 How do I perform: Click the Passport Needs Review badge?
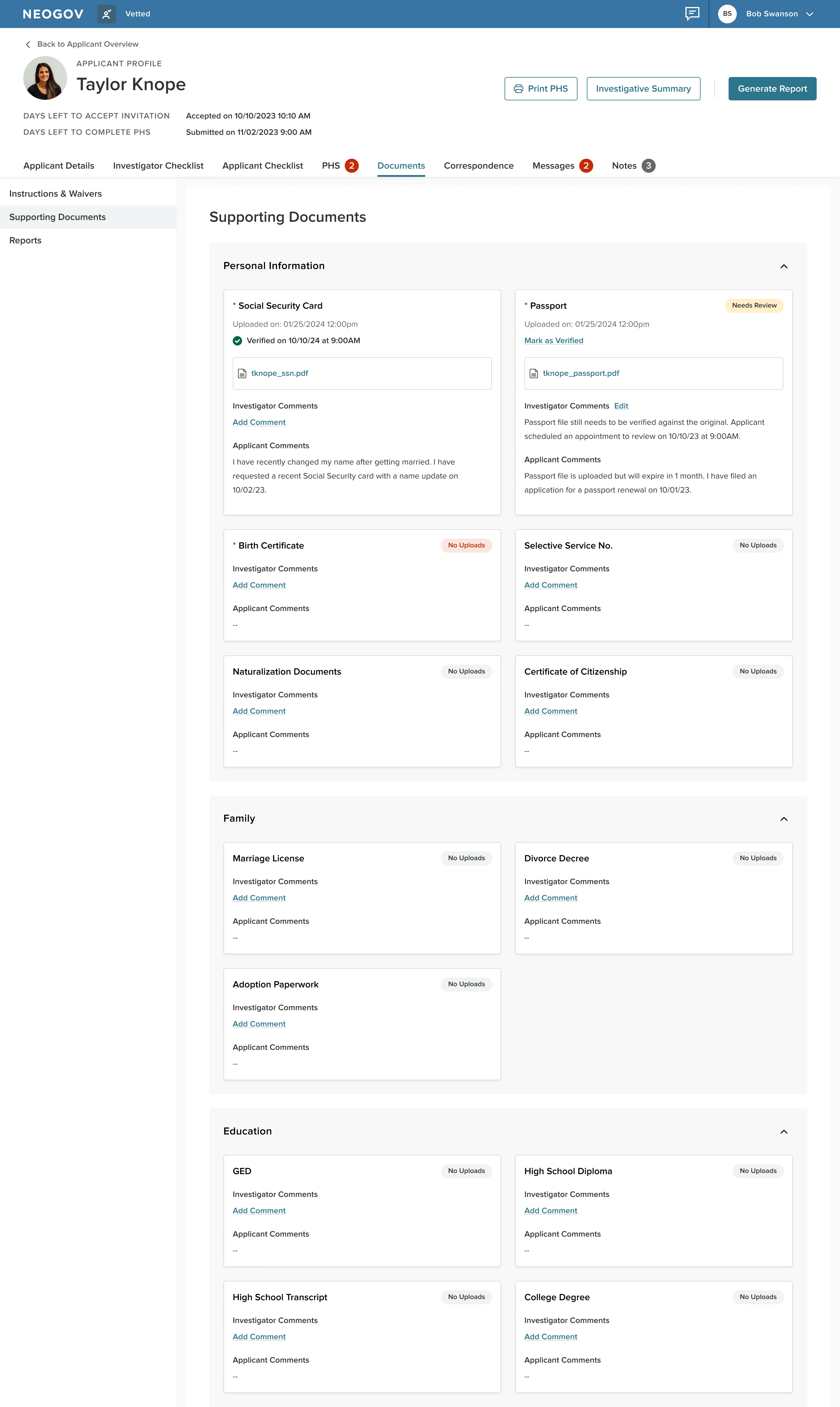click(x=754, y=306)
